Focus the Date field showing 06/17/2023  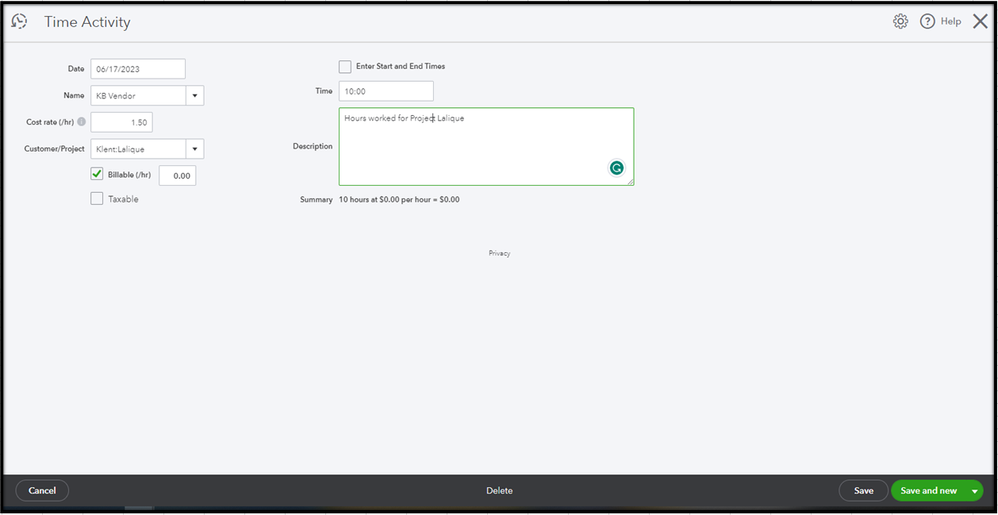point(138,69)
